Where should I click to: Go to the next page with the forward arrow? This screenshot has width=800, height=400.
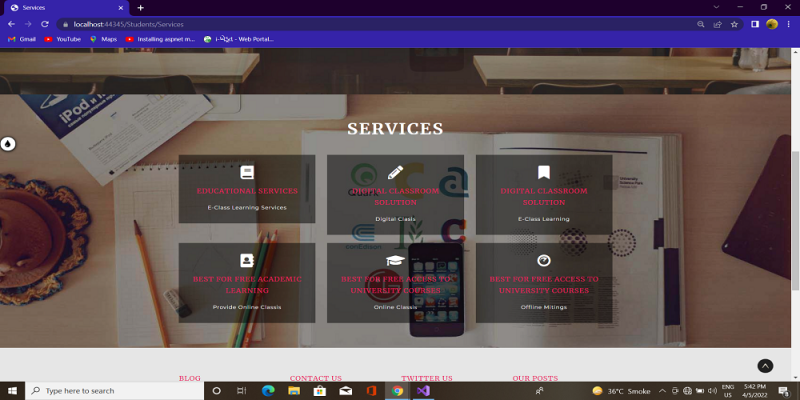(28, 24)
